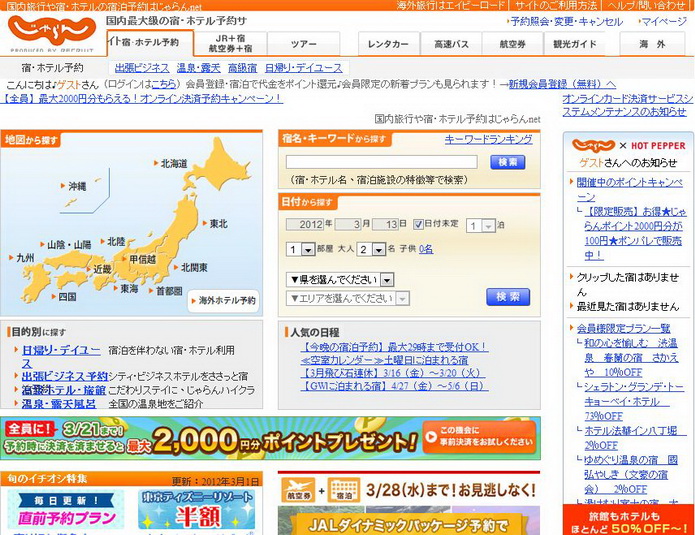
Task: Open 空室カレンダー 土曜日に泊まれる宿 link
Action: click(x=384, y=360)
